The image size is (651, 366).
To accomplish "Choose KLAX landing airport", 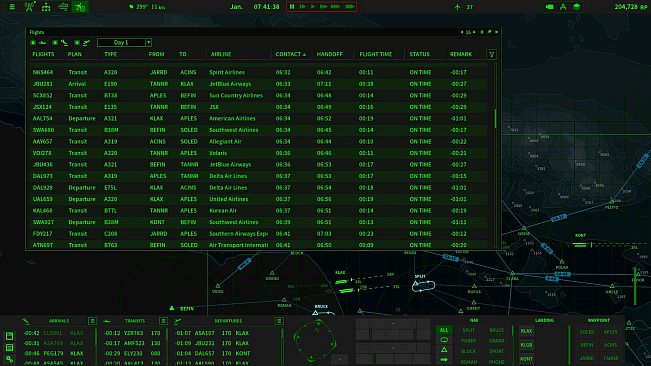I will pos(526,331).
